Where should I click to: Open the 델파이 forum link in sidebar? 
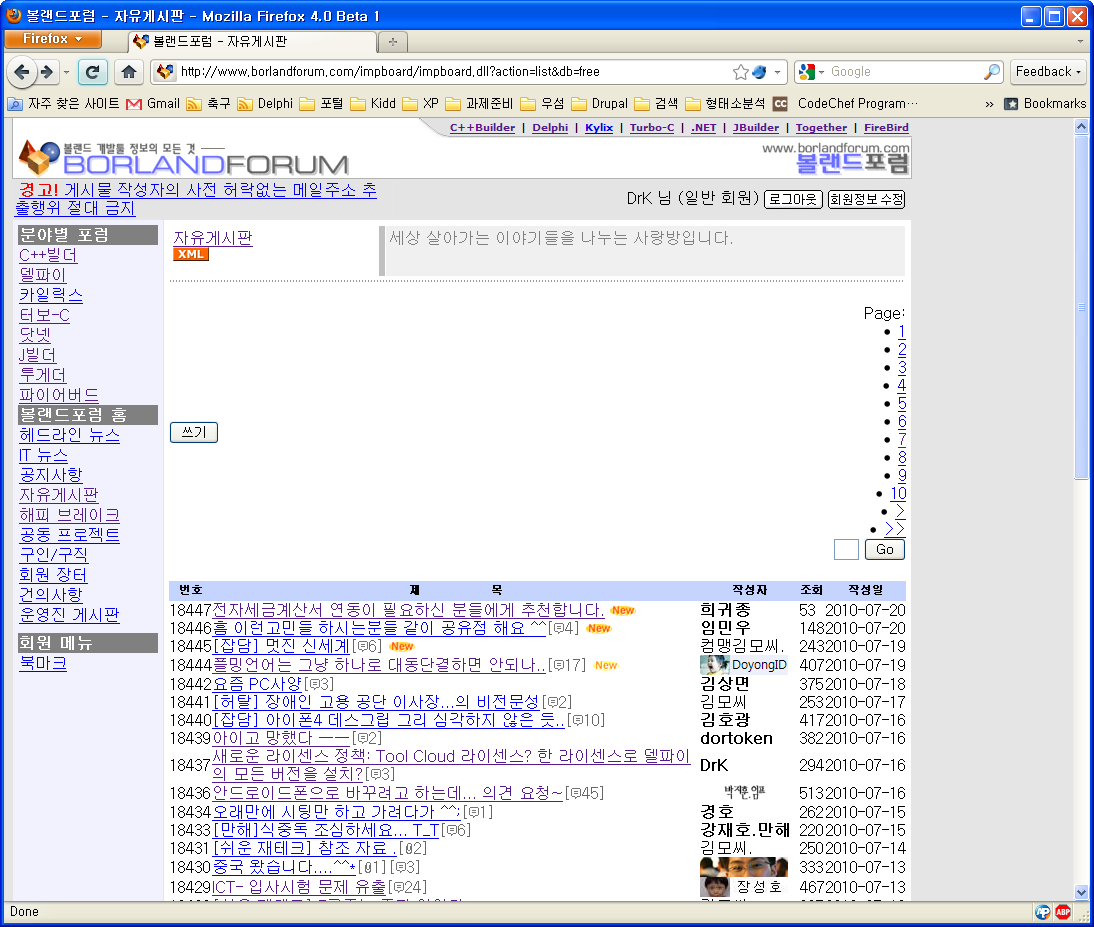tap(43, 275)
